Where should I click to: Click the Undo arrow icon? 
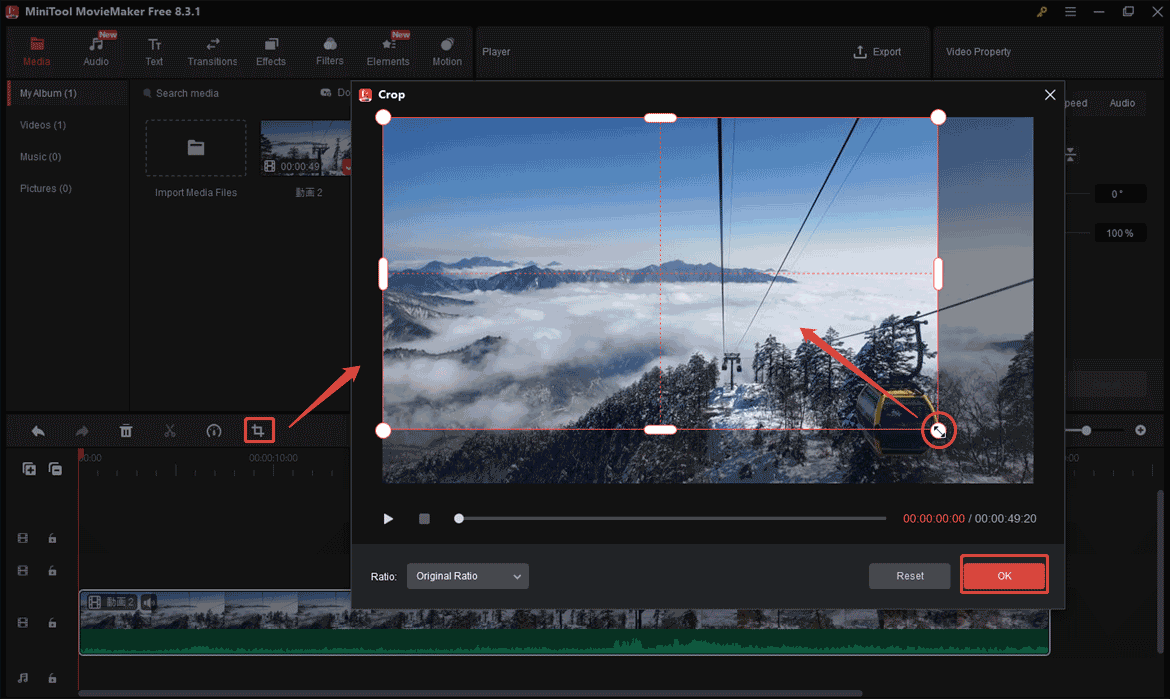coord(38,431)
